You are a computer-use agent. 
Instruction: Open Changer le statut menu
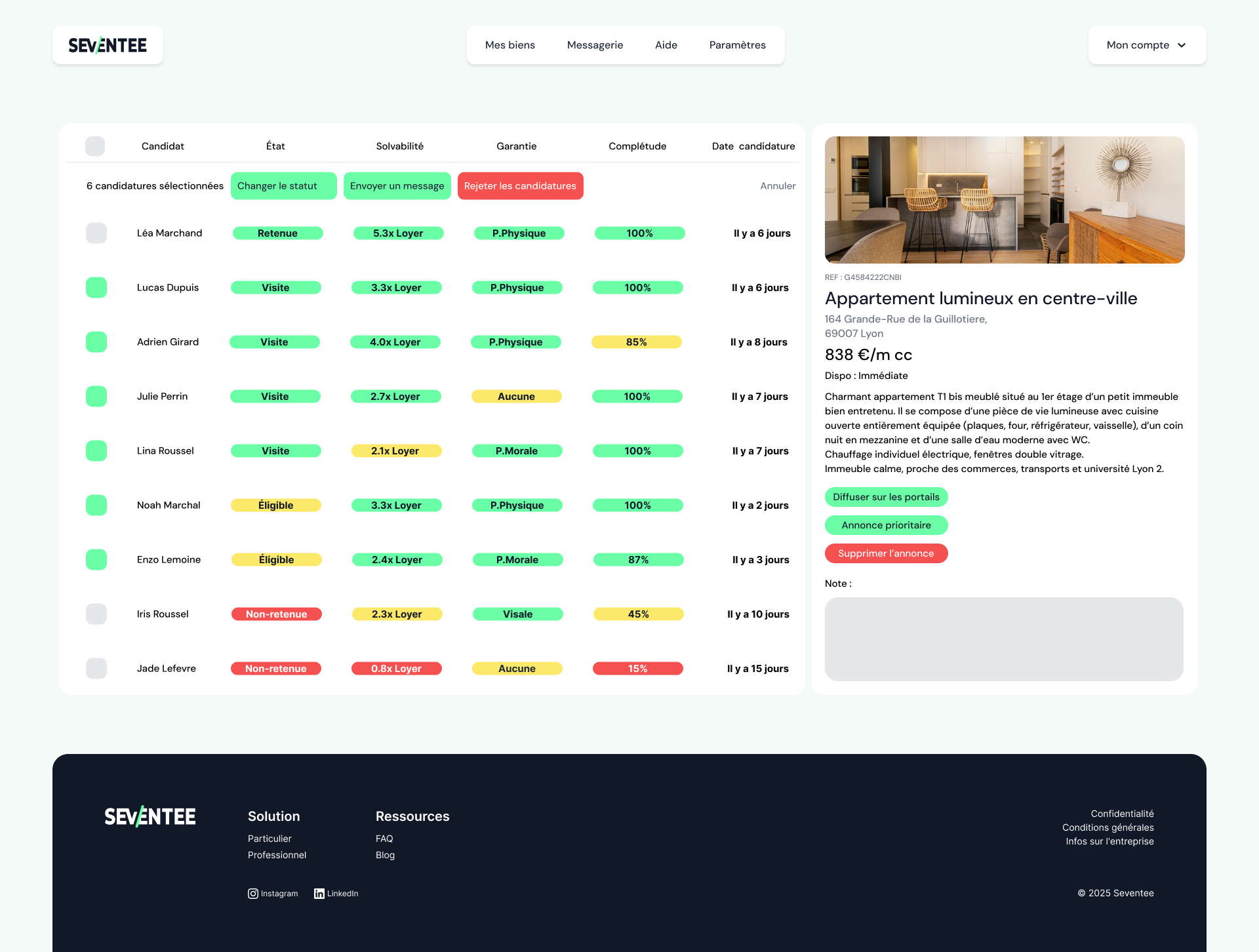click(283, 186)
